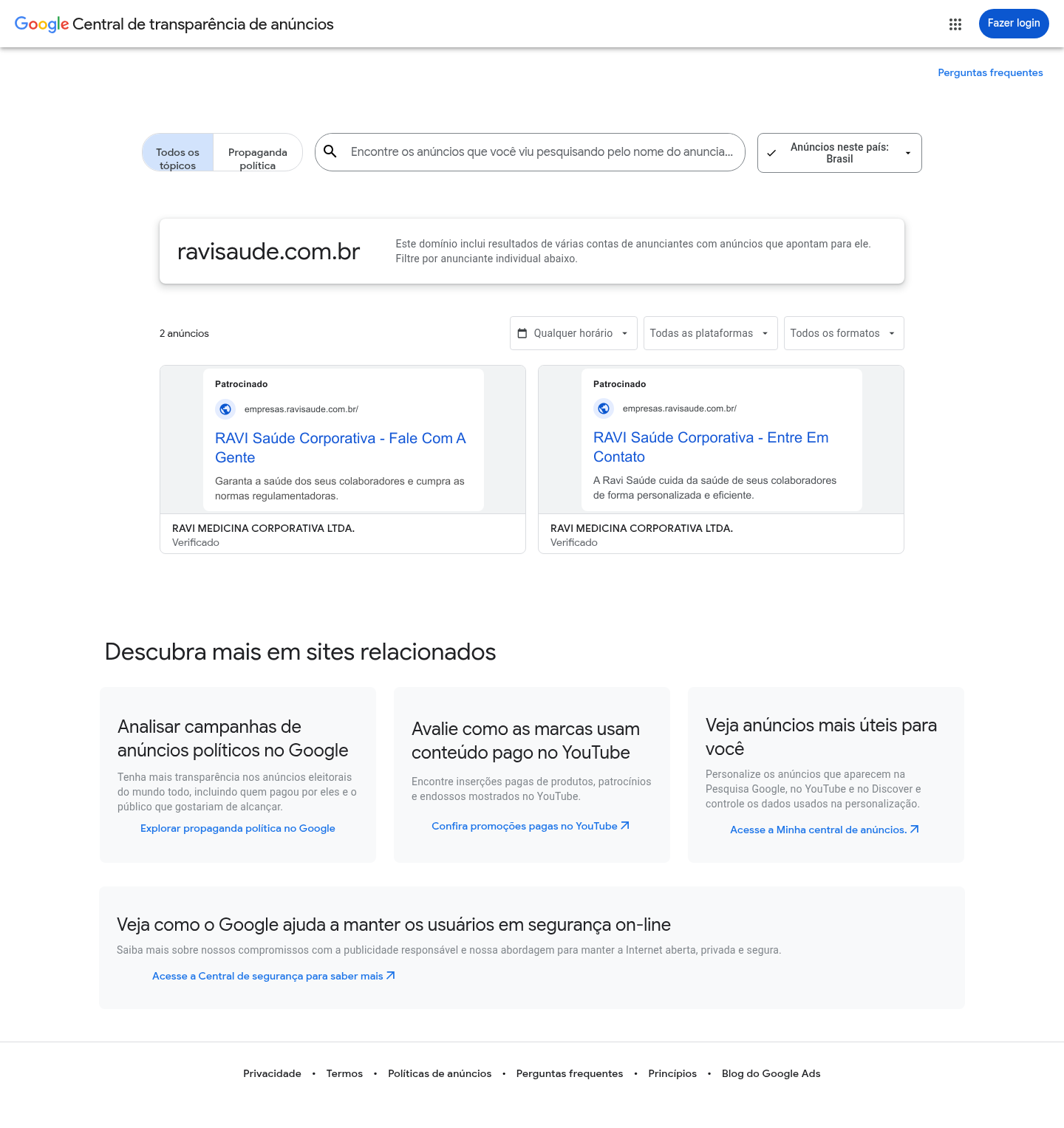Image resolution: width=1064 pixels, height=1128 pixels.
Task: Click external arrow next to Central de segurança link
Action: coord(391,976)
